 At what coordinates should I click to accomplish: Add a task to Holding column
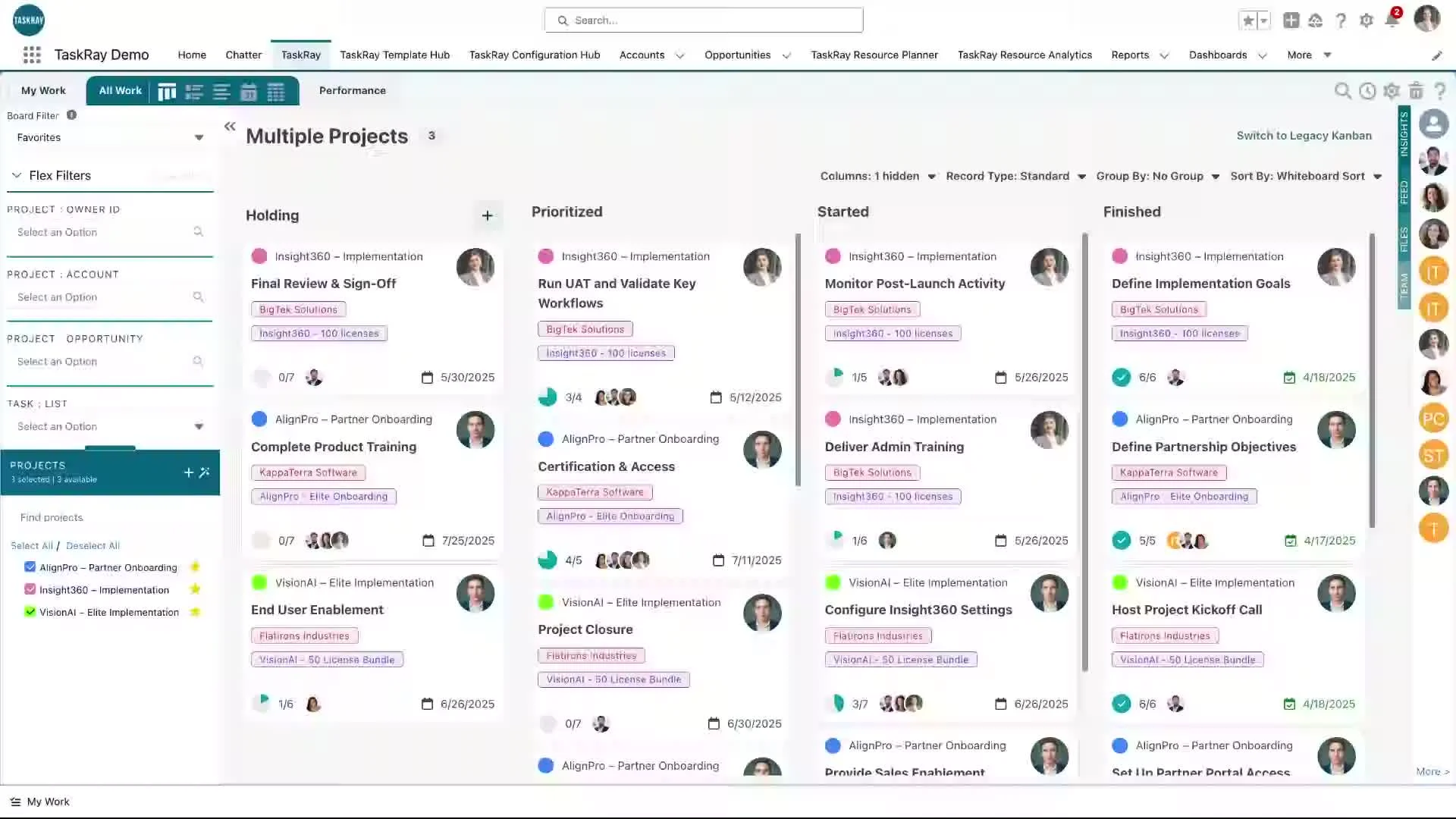pyautogui.click(x=487, y=216)
